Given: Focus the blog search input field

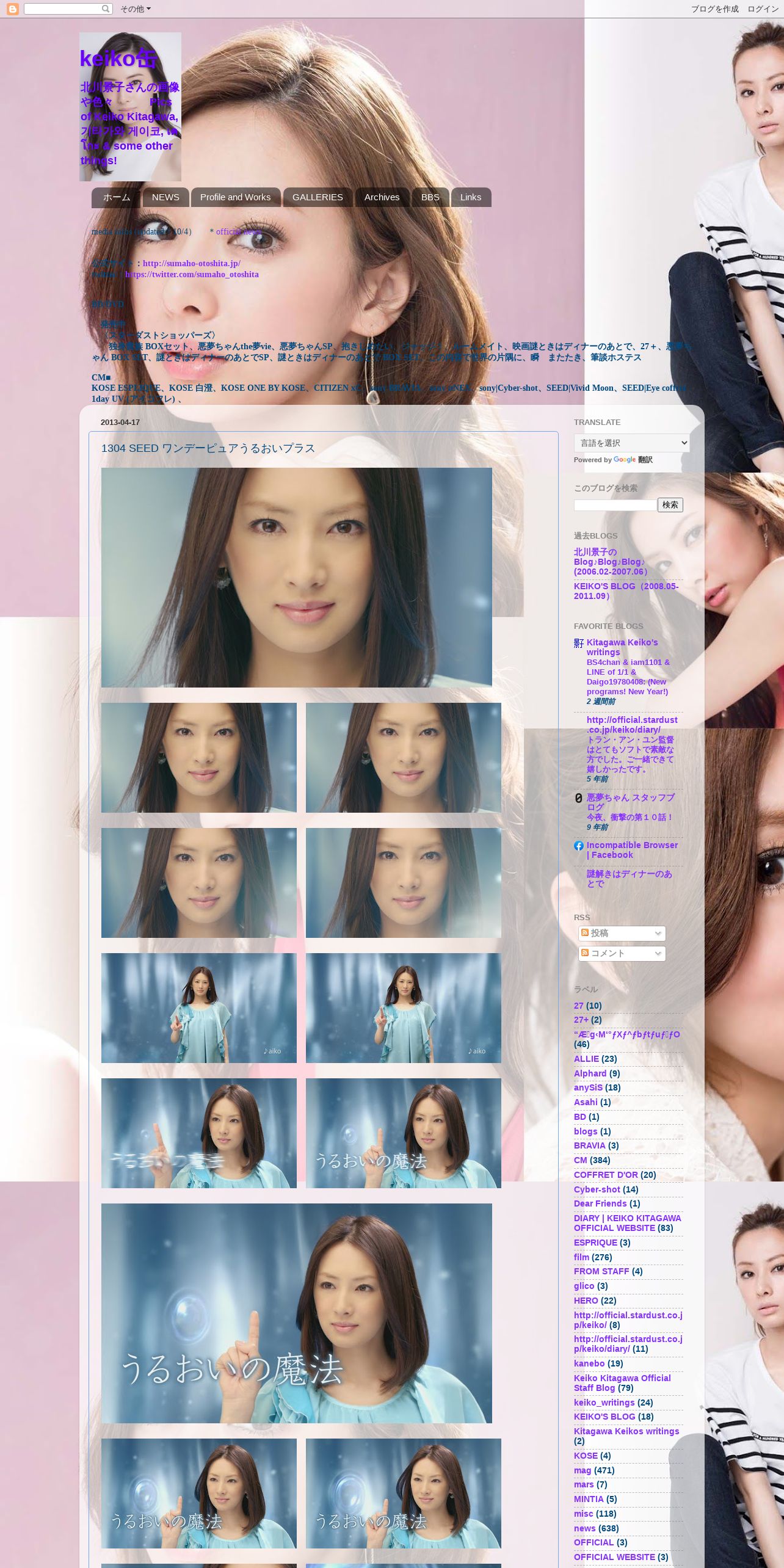Looking at the screenshot, I should point(615,505).
